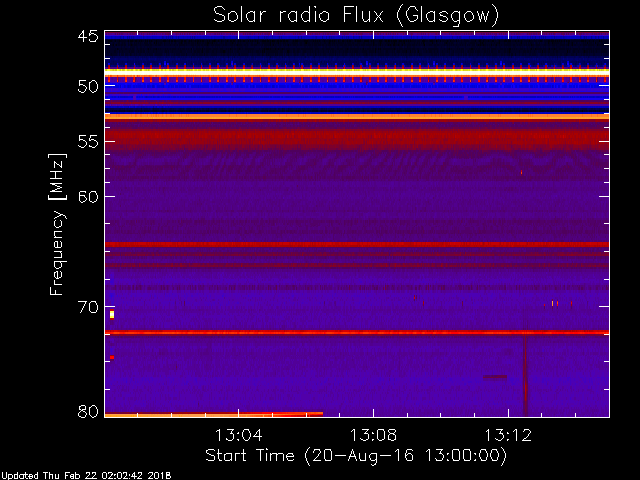The image size is (640, 480).
Task: Click the "13:04" time tick label
Action: [x=238, y=435]
